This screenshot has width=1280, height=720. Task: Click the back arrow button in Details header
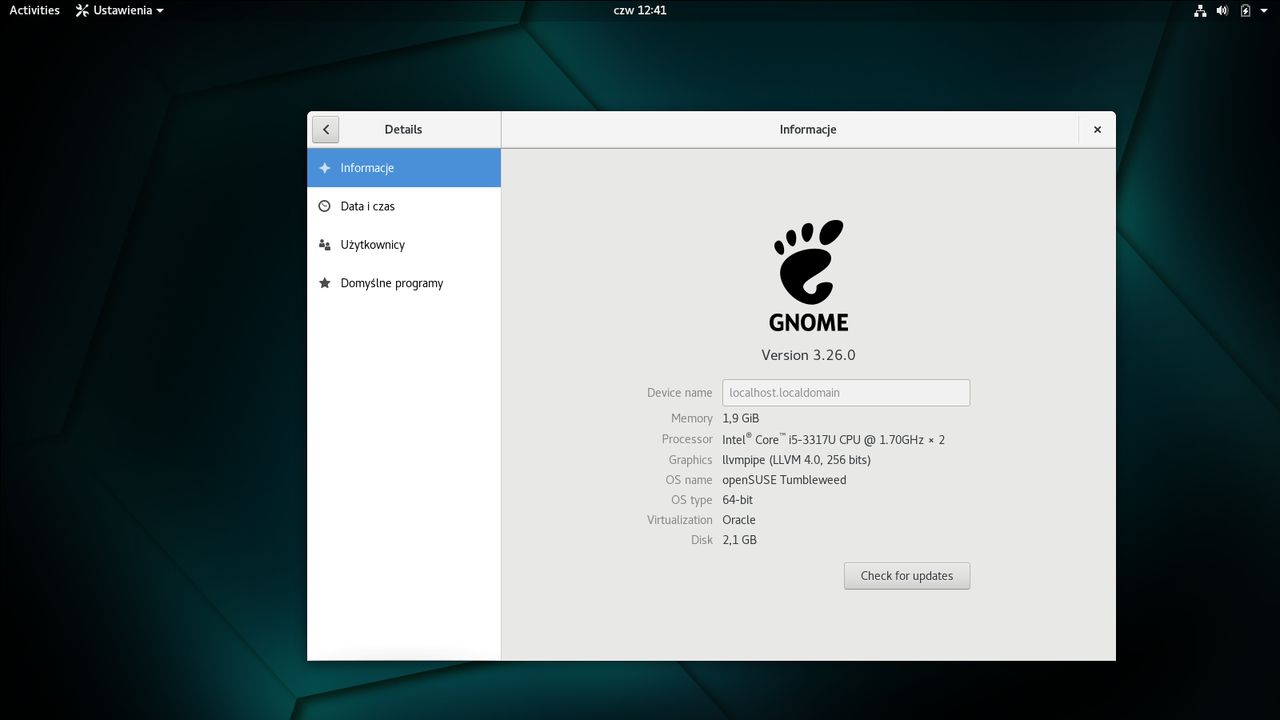(x=325, y=129)
